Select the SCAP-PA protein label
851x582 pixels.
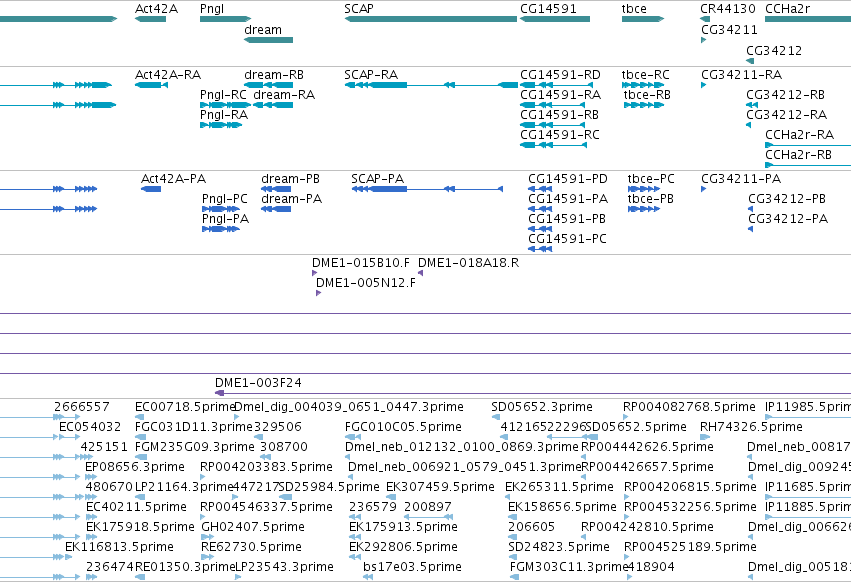click(377, 179)
